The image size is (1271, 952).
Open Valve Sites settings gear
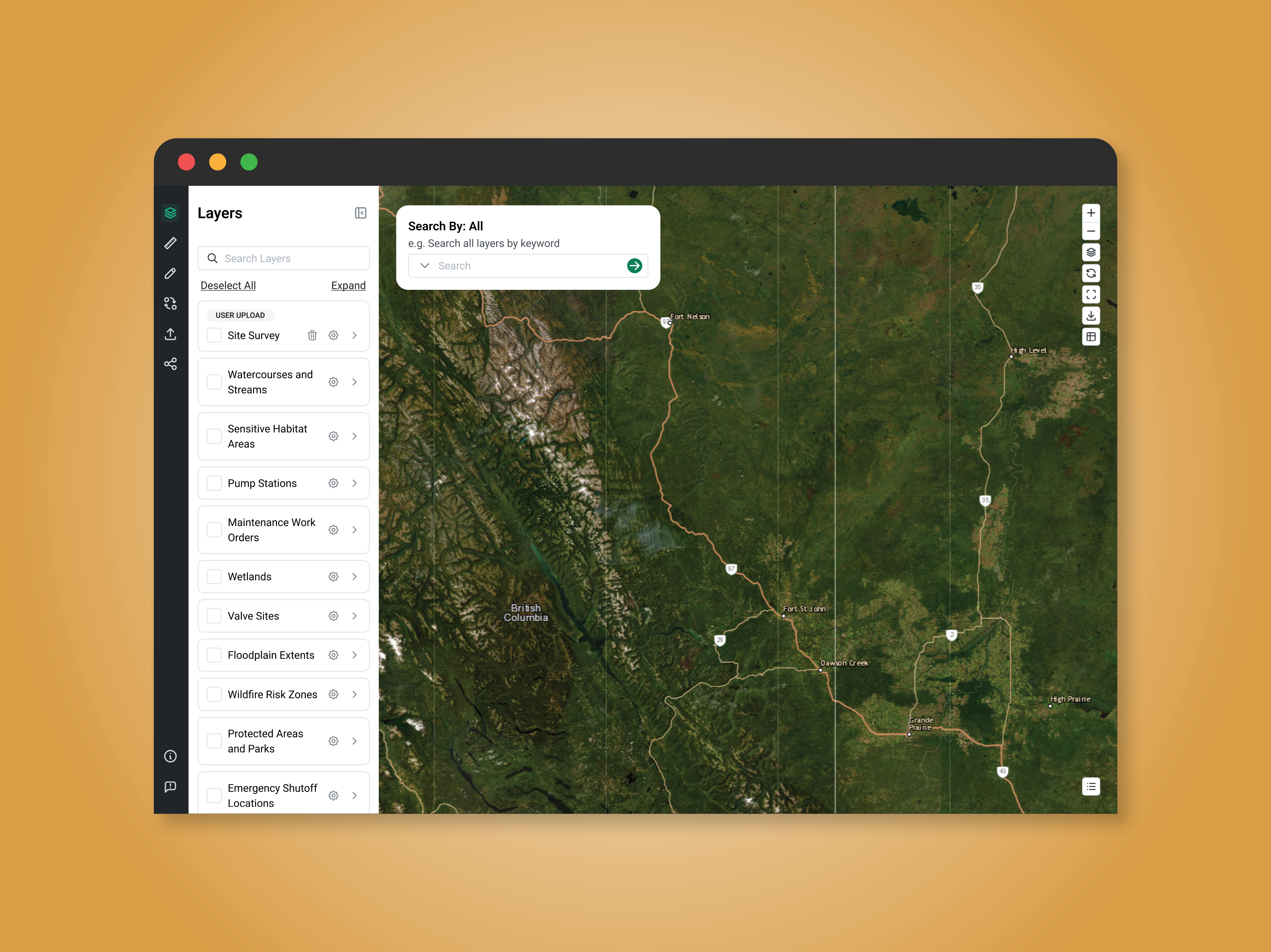[x=333, y=617]
